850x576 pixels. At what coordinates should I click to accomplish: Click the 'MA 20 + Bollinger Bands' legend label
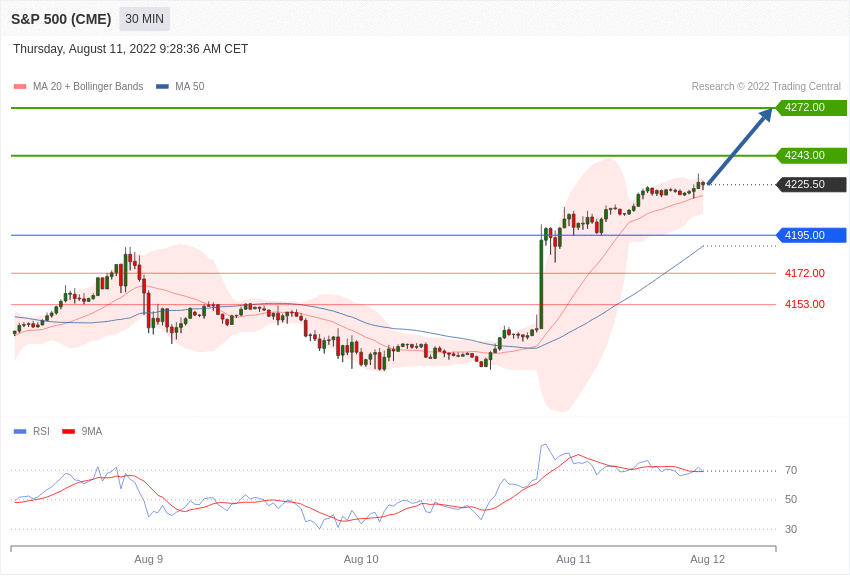(88, 87)
